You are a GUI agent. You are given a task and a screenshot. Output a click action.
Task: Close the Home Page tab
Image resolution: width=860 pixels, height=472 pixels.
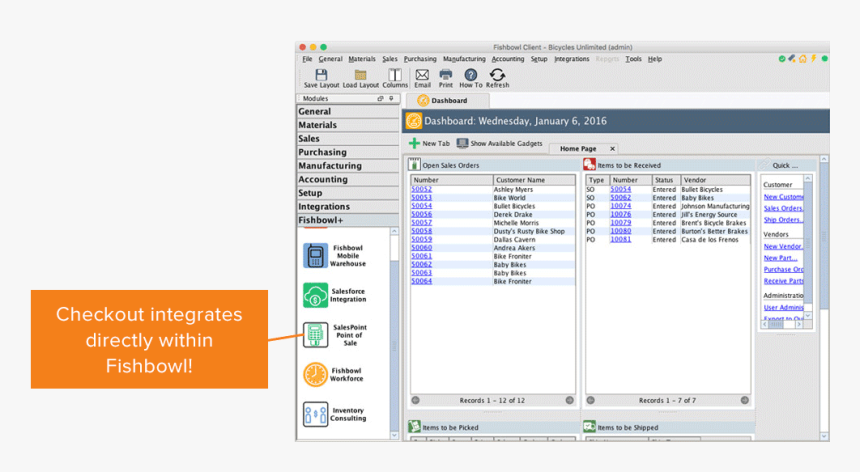613,149
